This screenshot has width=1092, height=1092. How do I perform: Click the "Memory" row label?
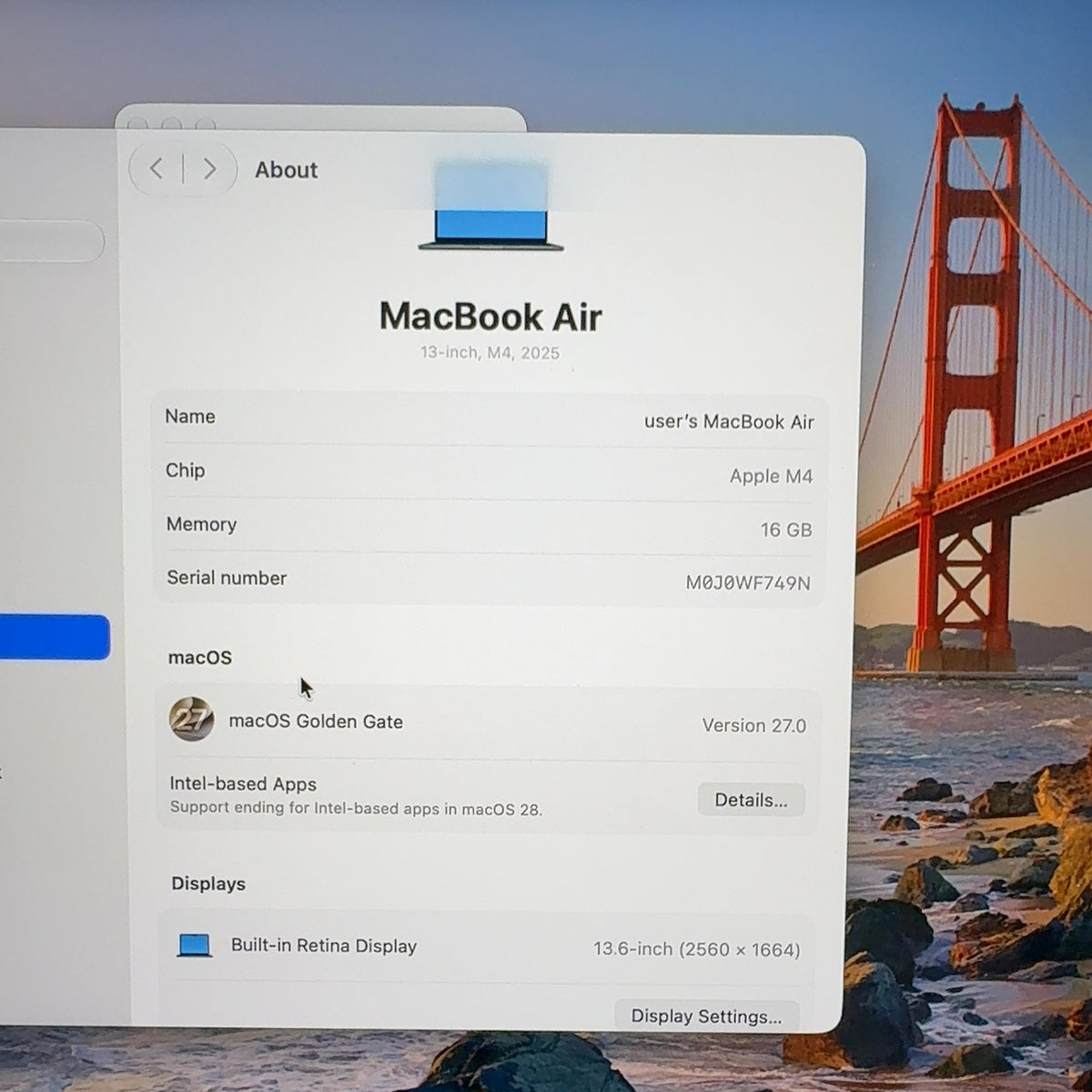point(201,524)
